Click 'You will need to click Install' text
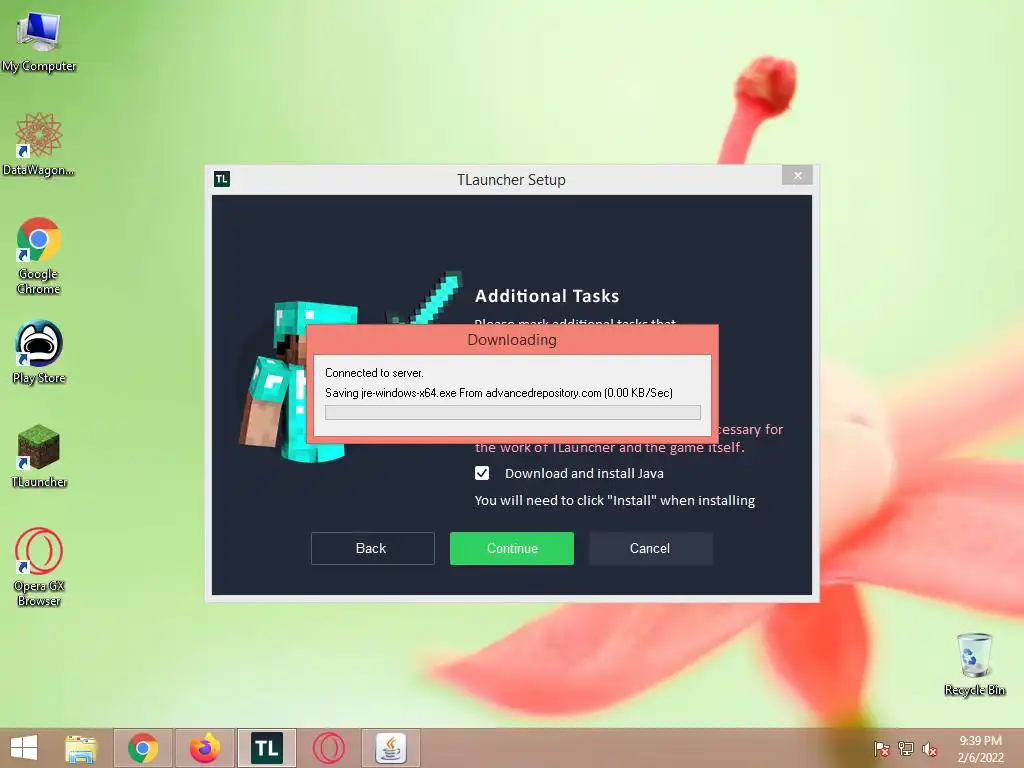The height and width of the screenshot is (768, 1024). click(x=615, y=500)
